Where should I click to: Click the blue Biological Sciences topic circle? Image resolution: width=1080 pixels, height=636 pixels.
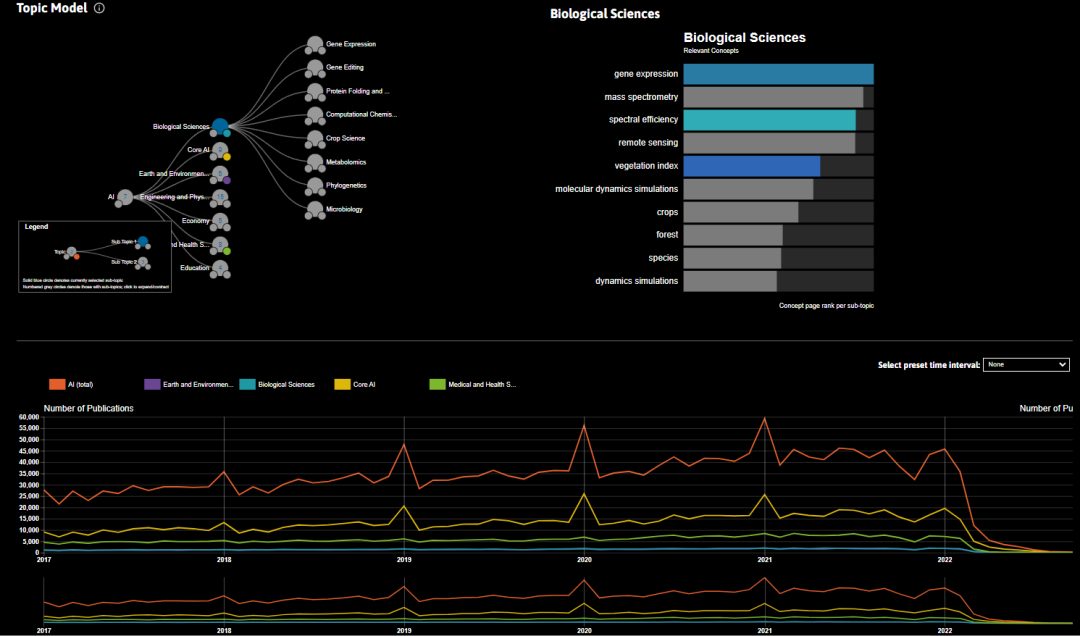point(220,126)
